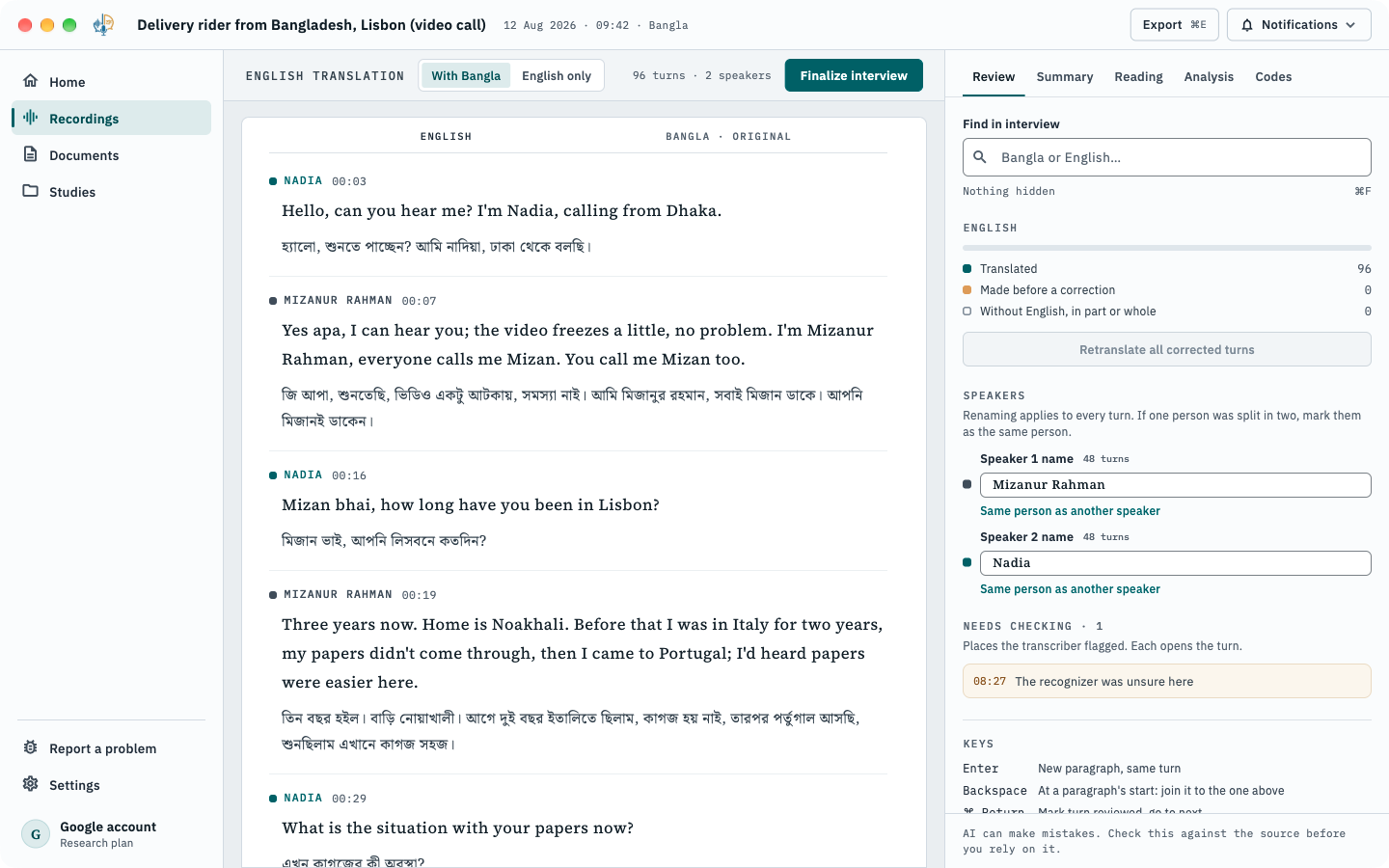The image size is (1389, 868).
Task: Click the Export button
Action: click(1174, 25)
